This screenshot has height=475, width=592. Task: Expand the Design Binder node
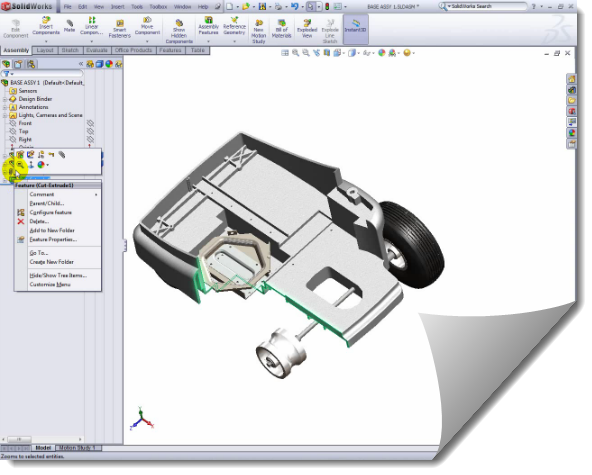coord(5,99)
